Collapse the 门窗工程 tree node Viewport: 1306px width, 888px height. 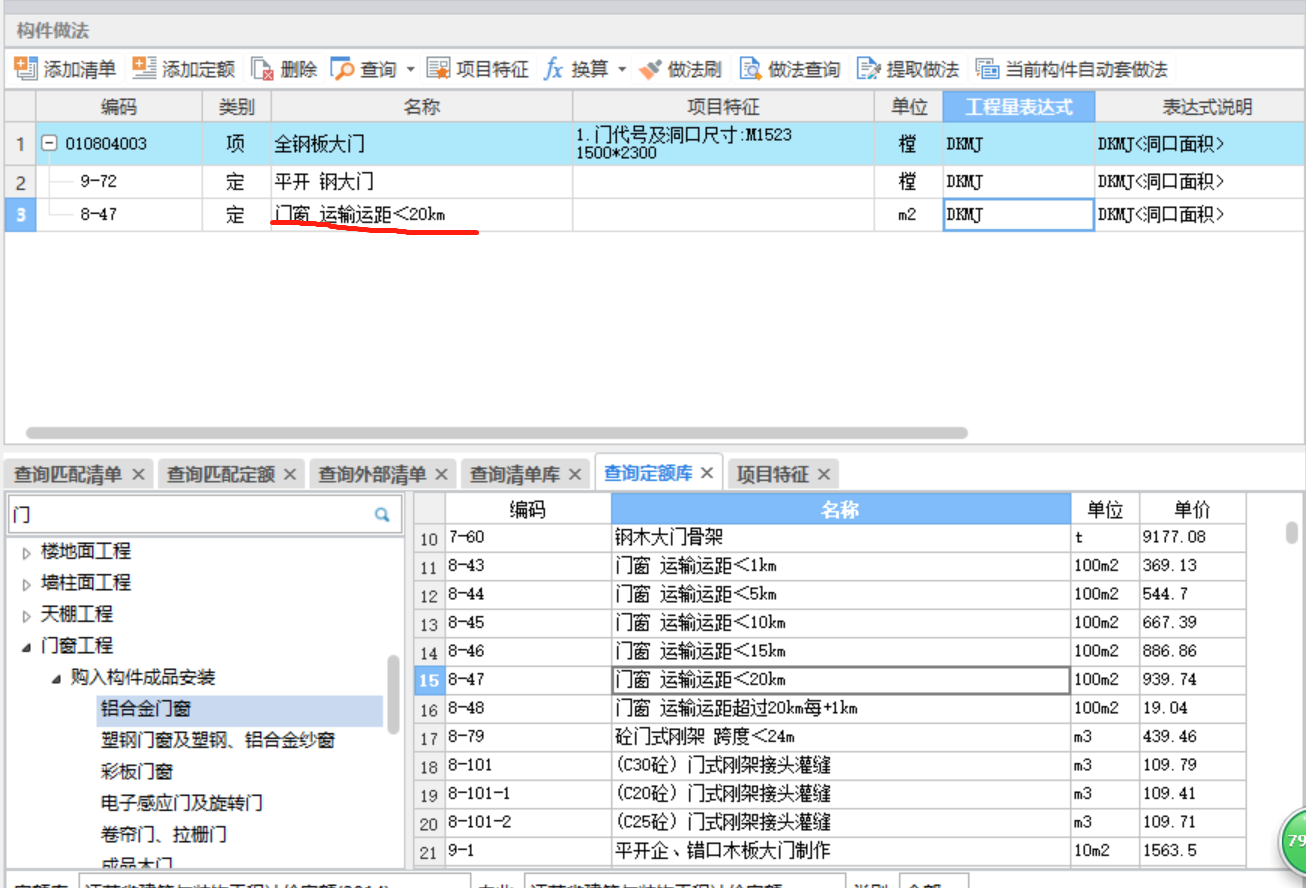(x=26, y=647)
